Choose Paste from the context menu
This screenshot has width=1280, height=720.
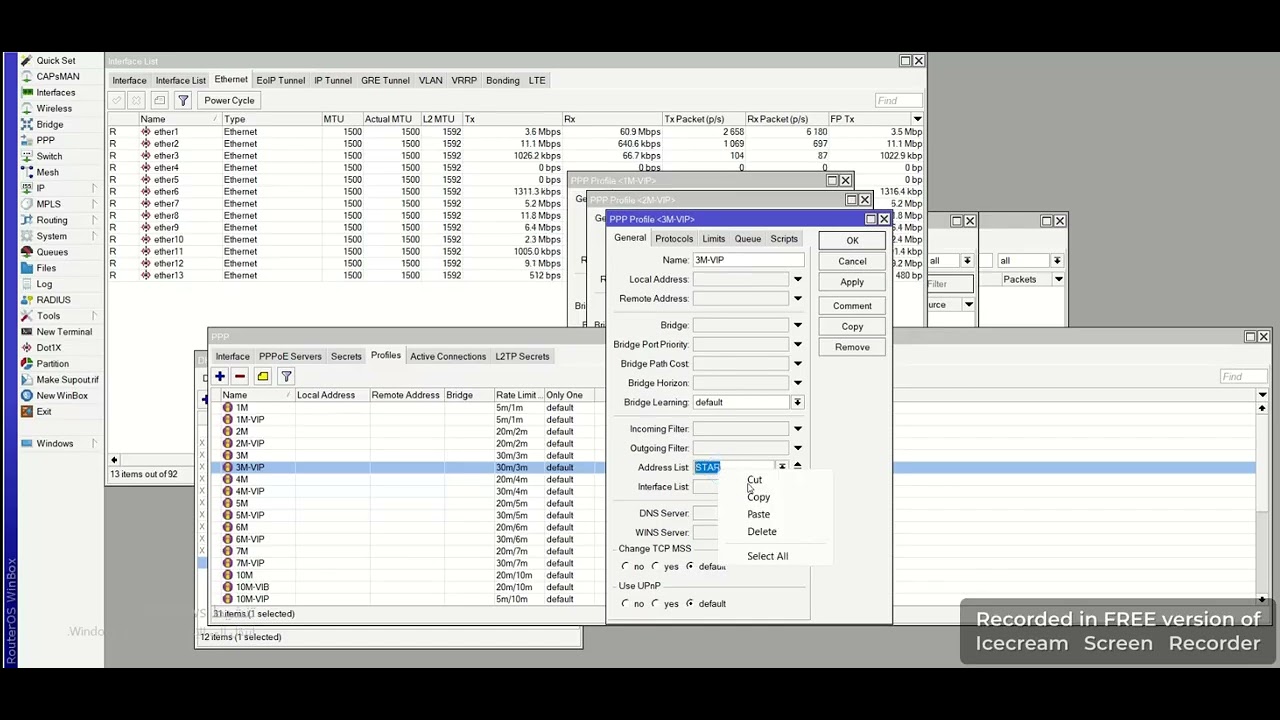[759, 514]
